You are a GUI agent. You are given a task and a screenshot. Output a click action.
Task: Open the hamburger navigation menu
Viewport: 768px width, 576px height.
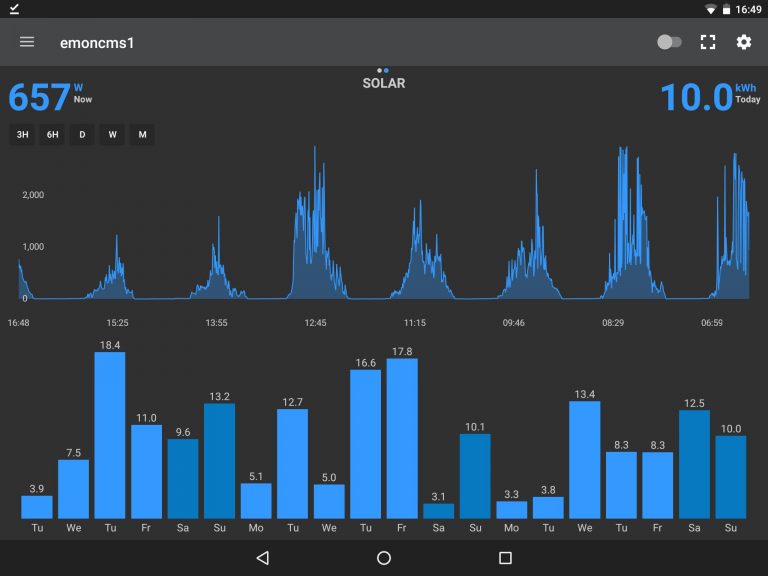point(27,42)
